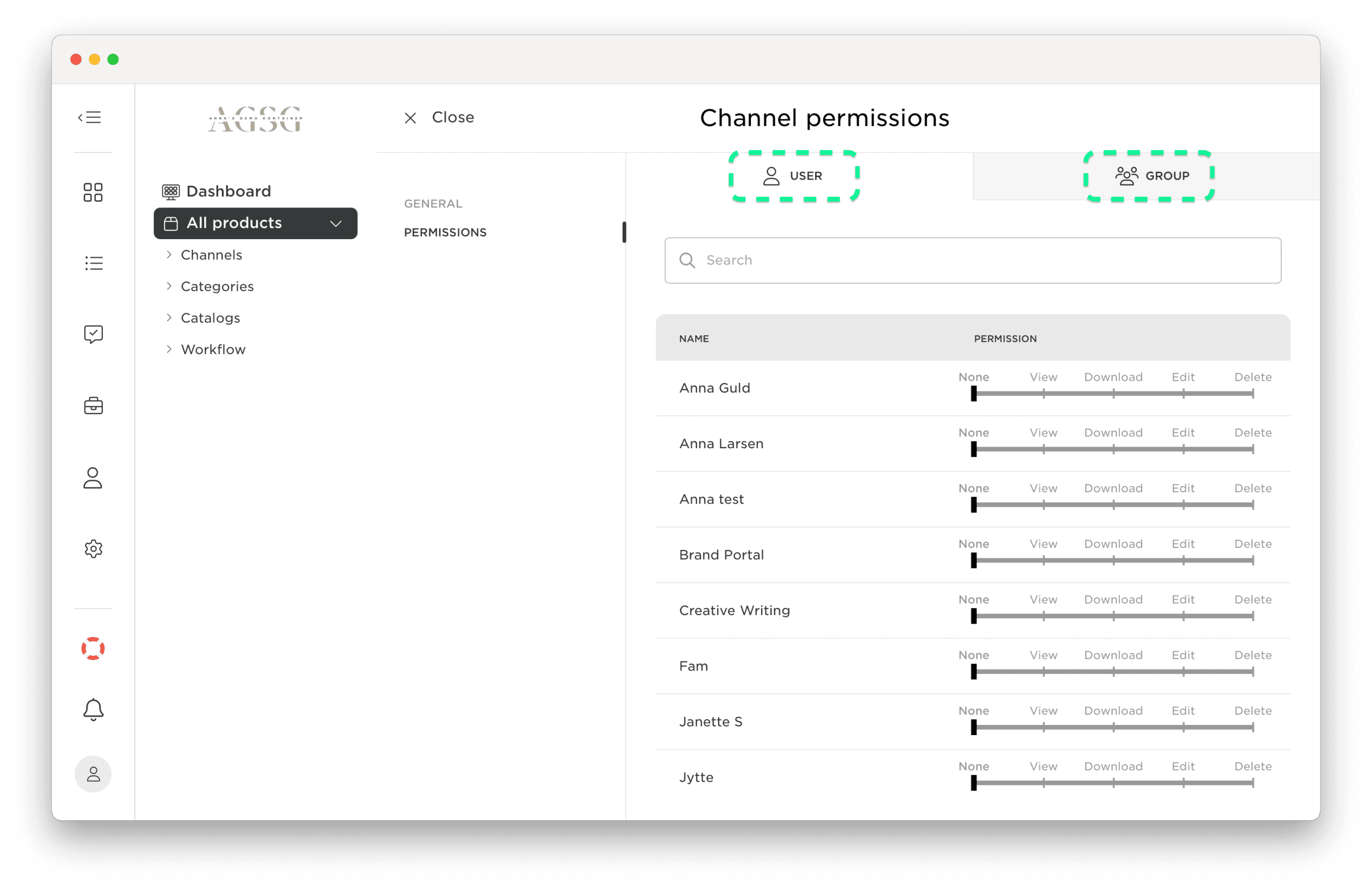This screenshot has height=889, width=1372.
Task: Collapse the sidebar using the arrow icon
Action: point(90,117)
